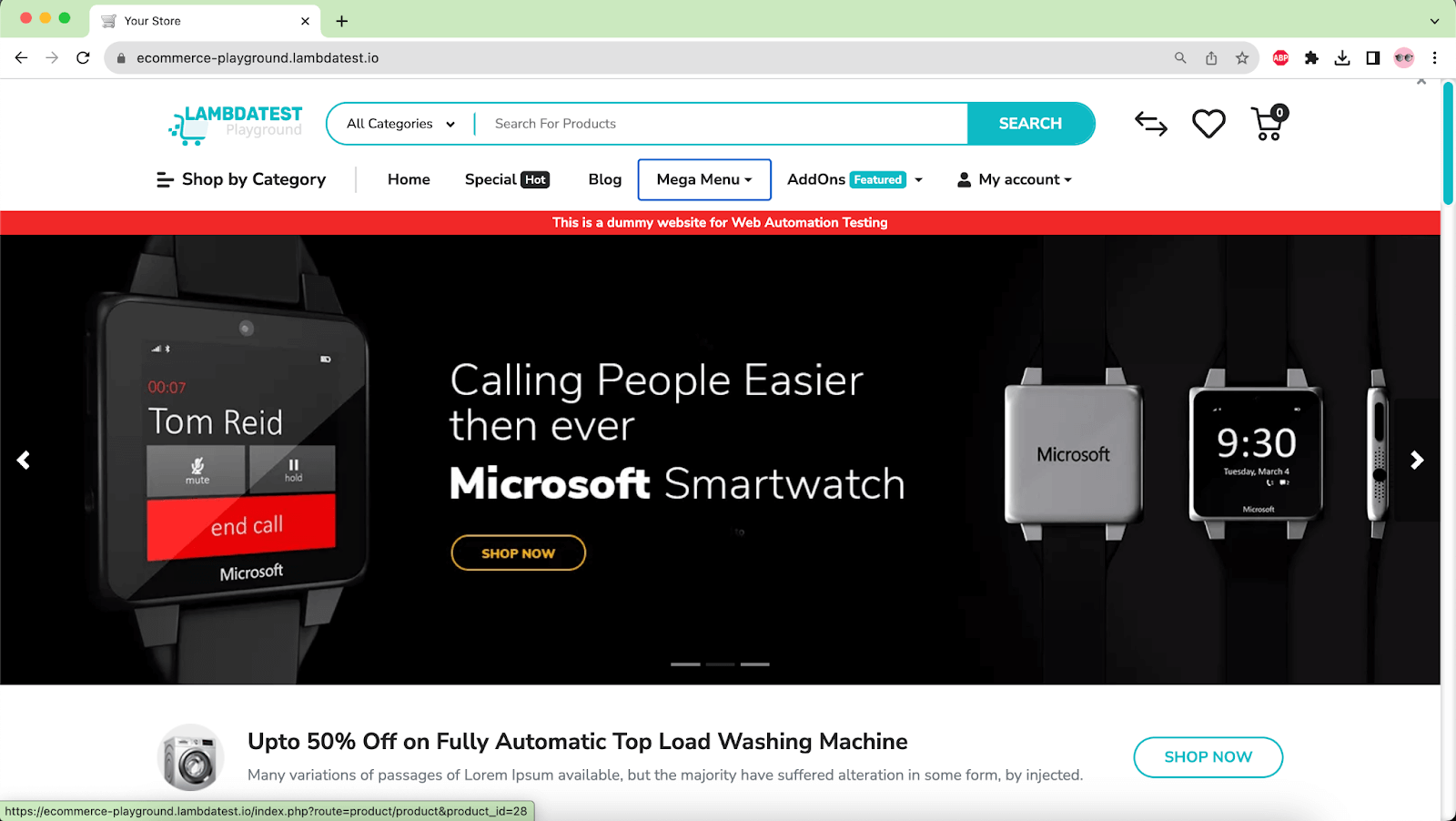Focus the Search For Products field

[722, 124]
